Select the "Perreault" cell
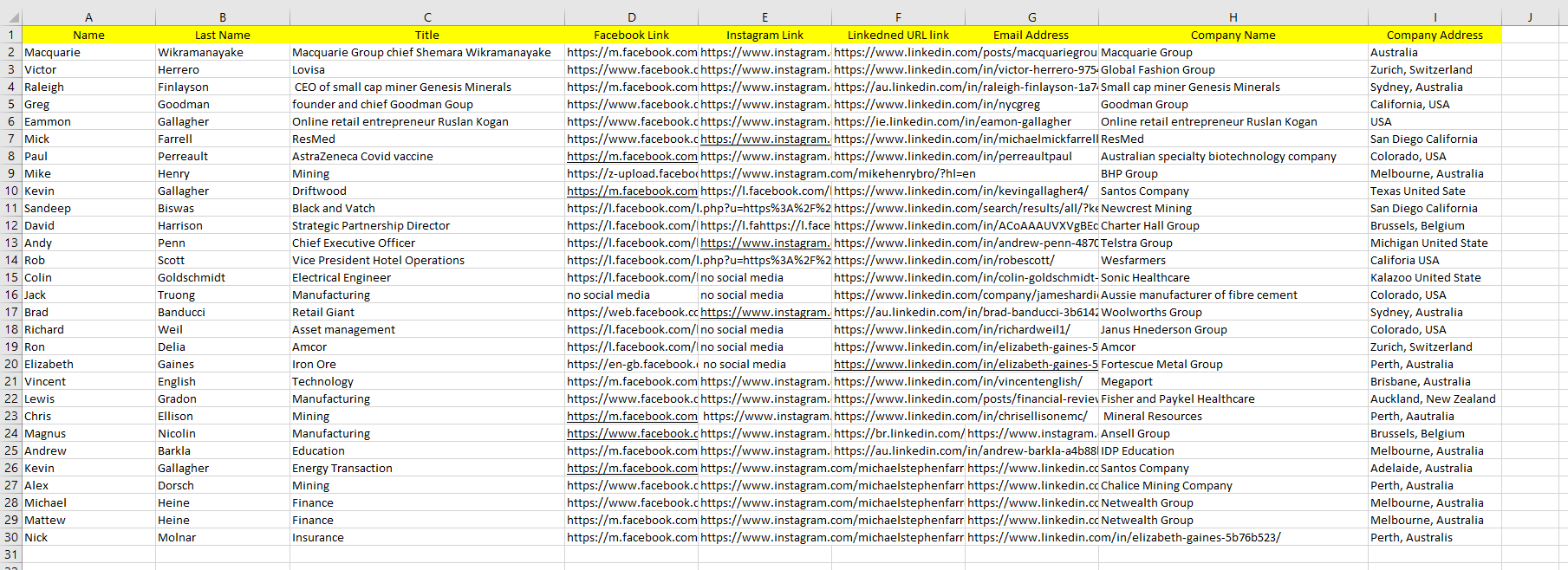Image resolution: width=1568 pixels, height=570 pixels. [x=223, y=156]
